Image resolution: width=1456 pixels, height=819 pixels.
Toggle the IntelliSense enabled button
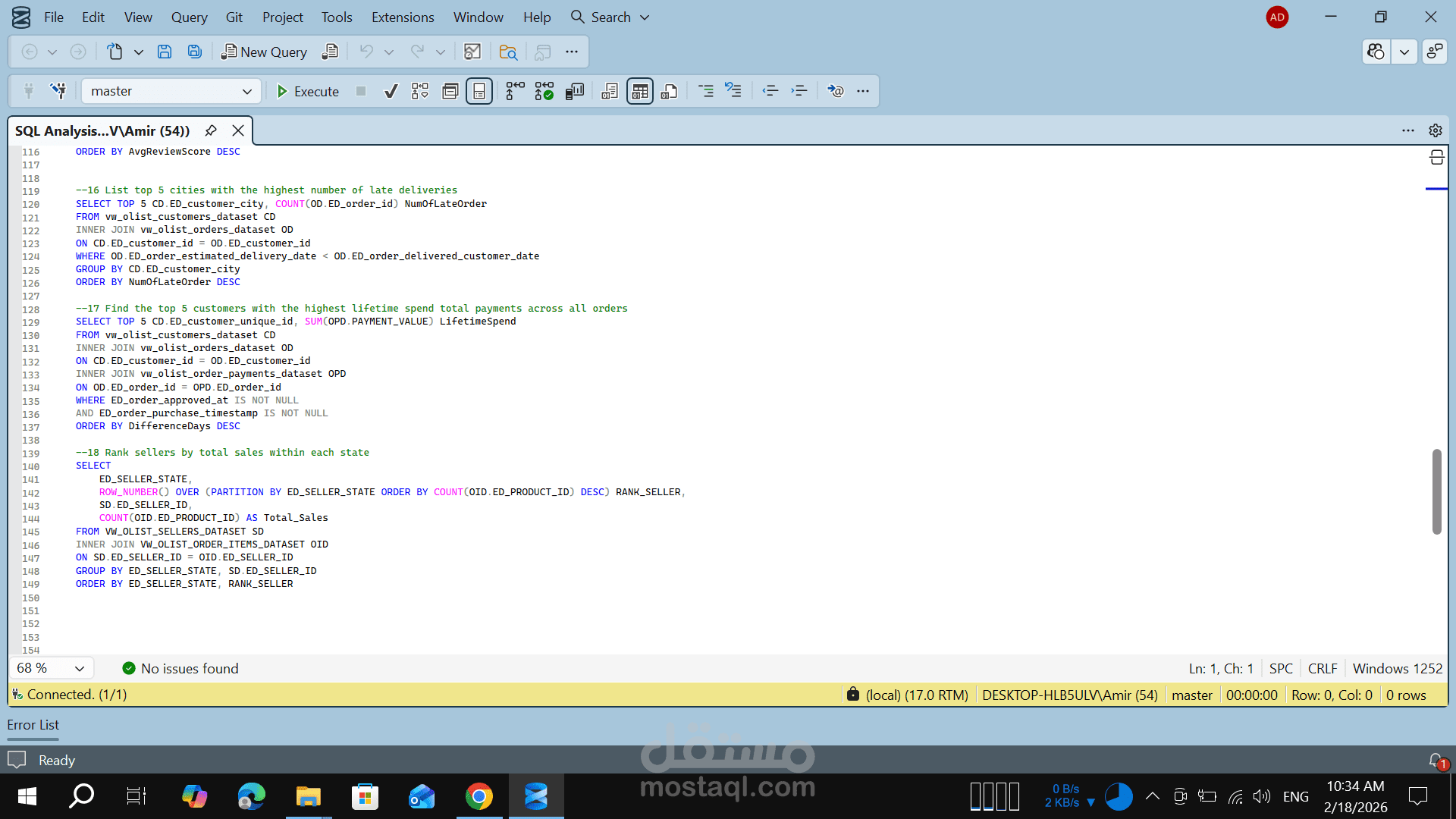[x=479, y=91]
